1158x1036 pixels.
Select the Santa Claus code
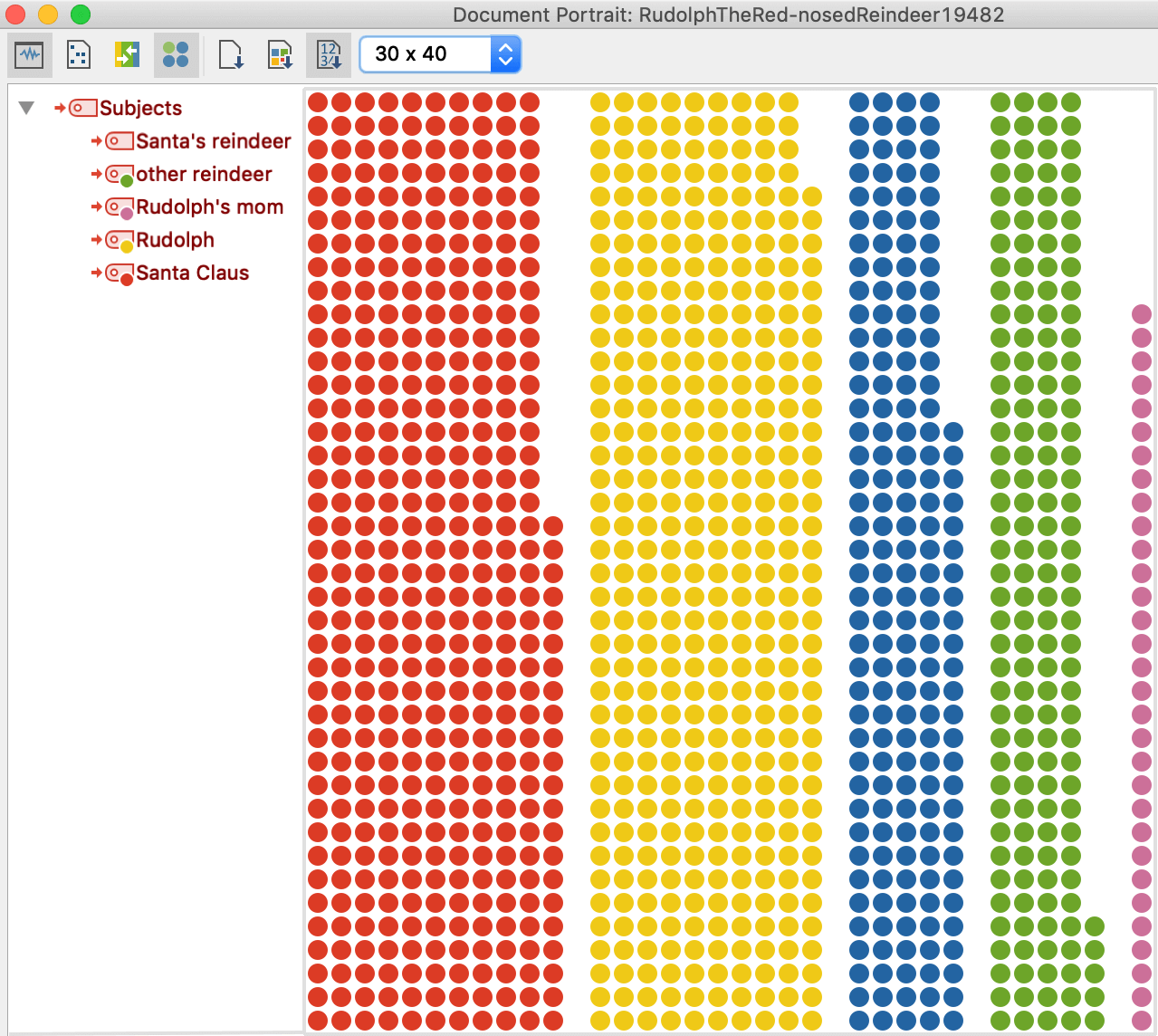(192, 273)
